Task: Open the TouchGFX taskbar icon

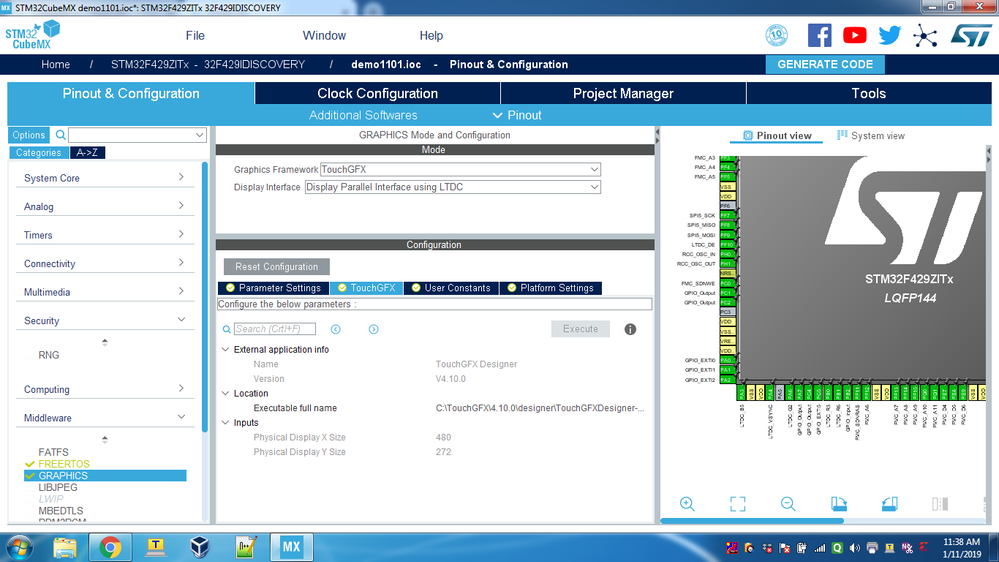Action: pyautogui.click(x=155, y=547)
